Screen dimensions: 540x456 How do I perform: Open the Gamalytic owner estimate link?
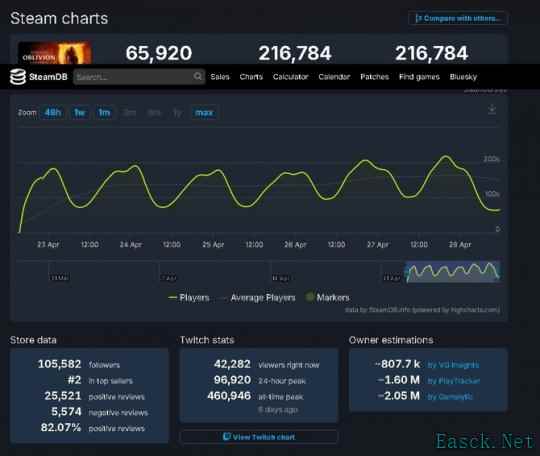pyautogui.click(x=450, y=397)
